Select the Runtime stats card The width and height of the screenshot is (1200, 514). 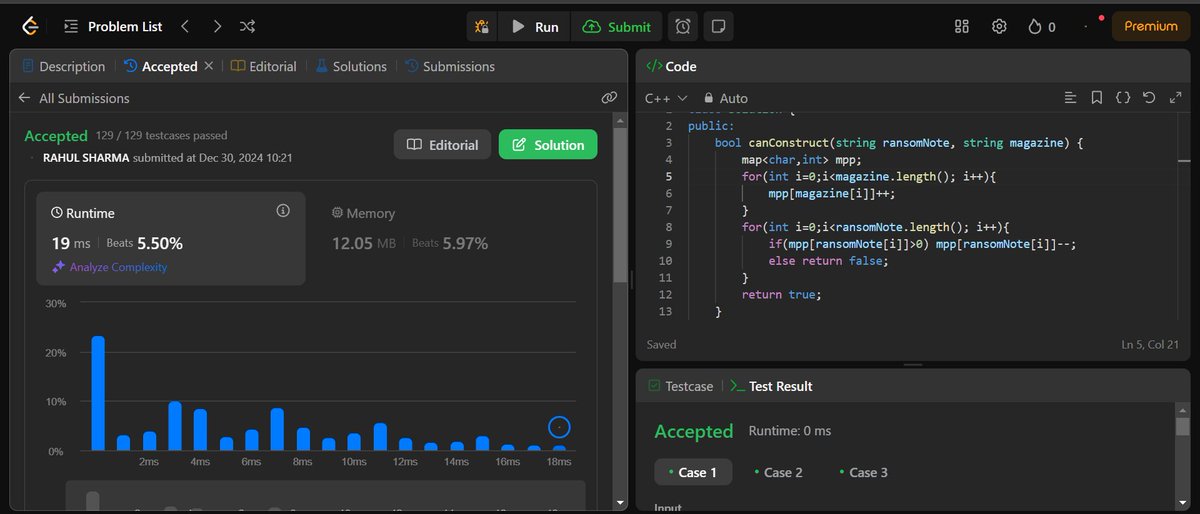click(171, 236)
